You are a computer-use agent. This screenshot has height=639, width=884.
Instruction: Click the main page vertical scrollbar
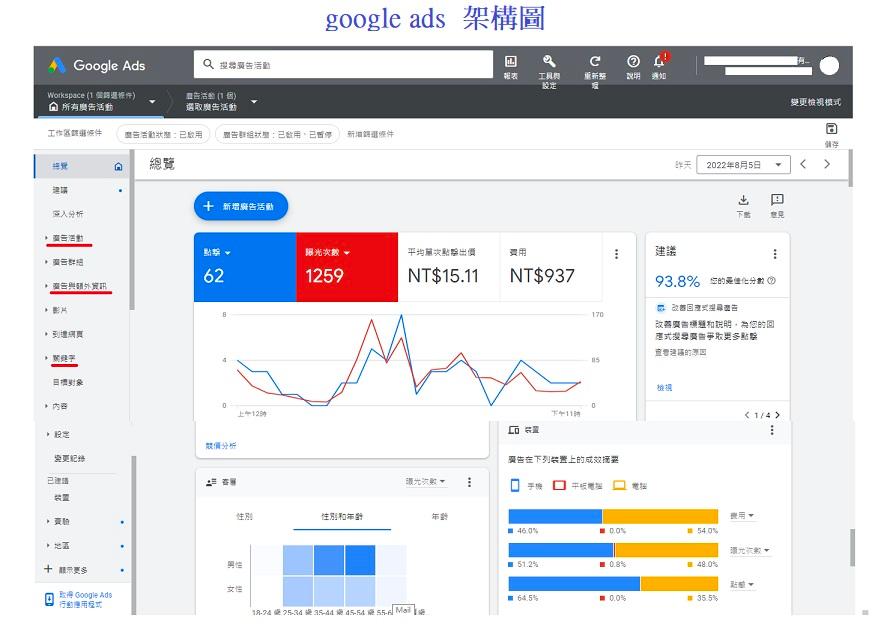(850, 168)
